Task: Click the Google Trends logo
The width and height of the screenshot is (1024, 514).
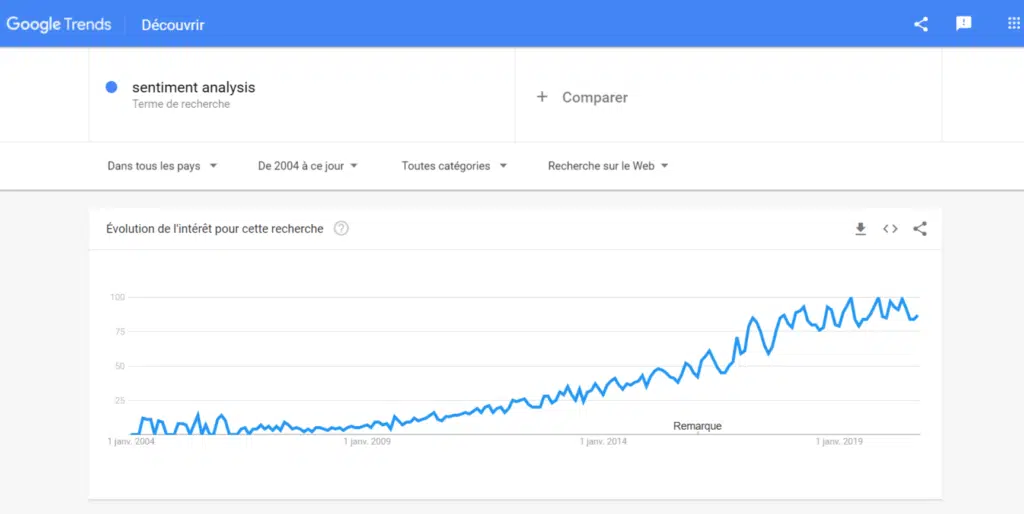Action: [x=59, y=25]
